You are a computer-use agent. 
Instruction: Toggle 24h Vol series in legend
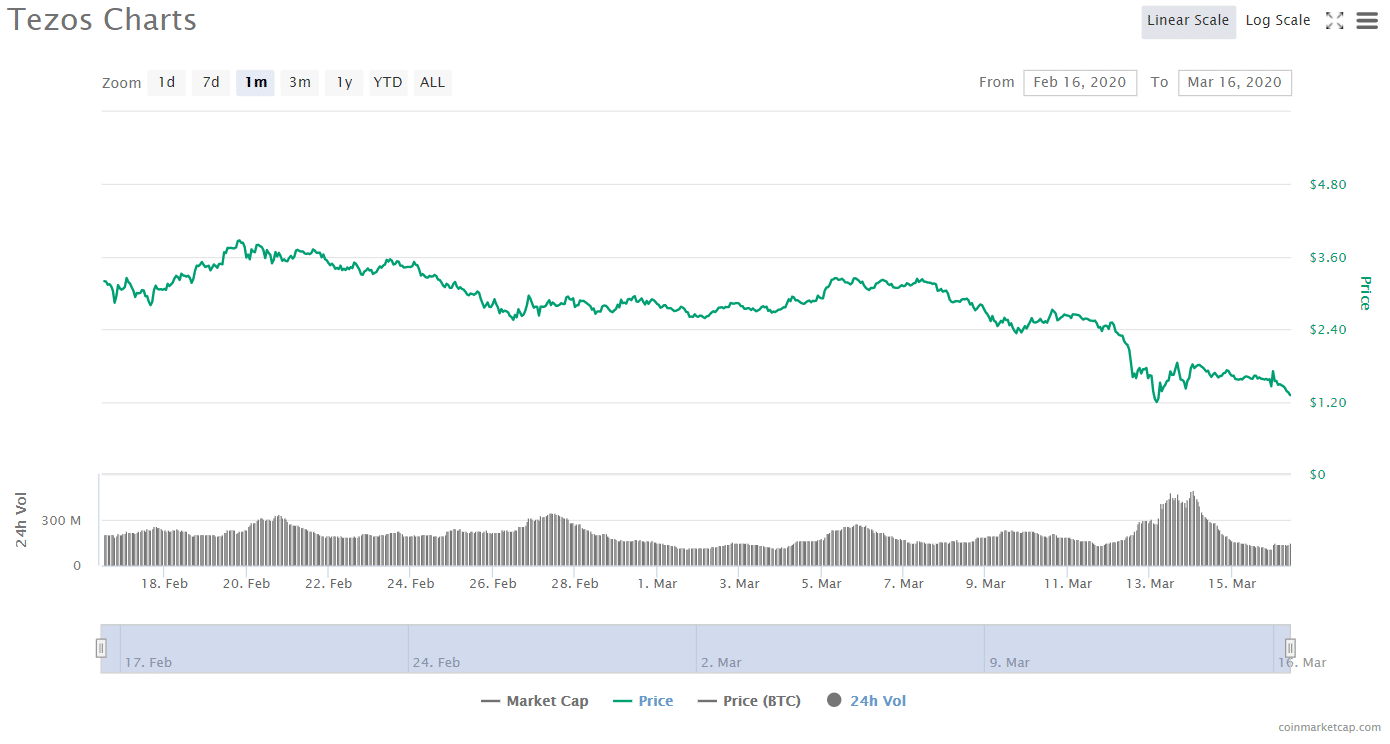click(x=866, y=701)
